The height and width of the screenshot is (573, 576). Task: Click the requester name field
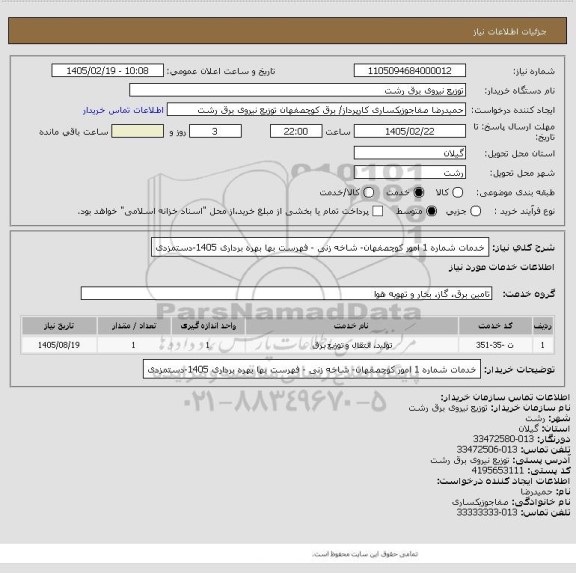pos(316,110)
